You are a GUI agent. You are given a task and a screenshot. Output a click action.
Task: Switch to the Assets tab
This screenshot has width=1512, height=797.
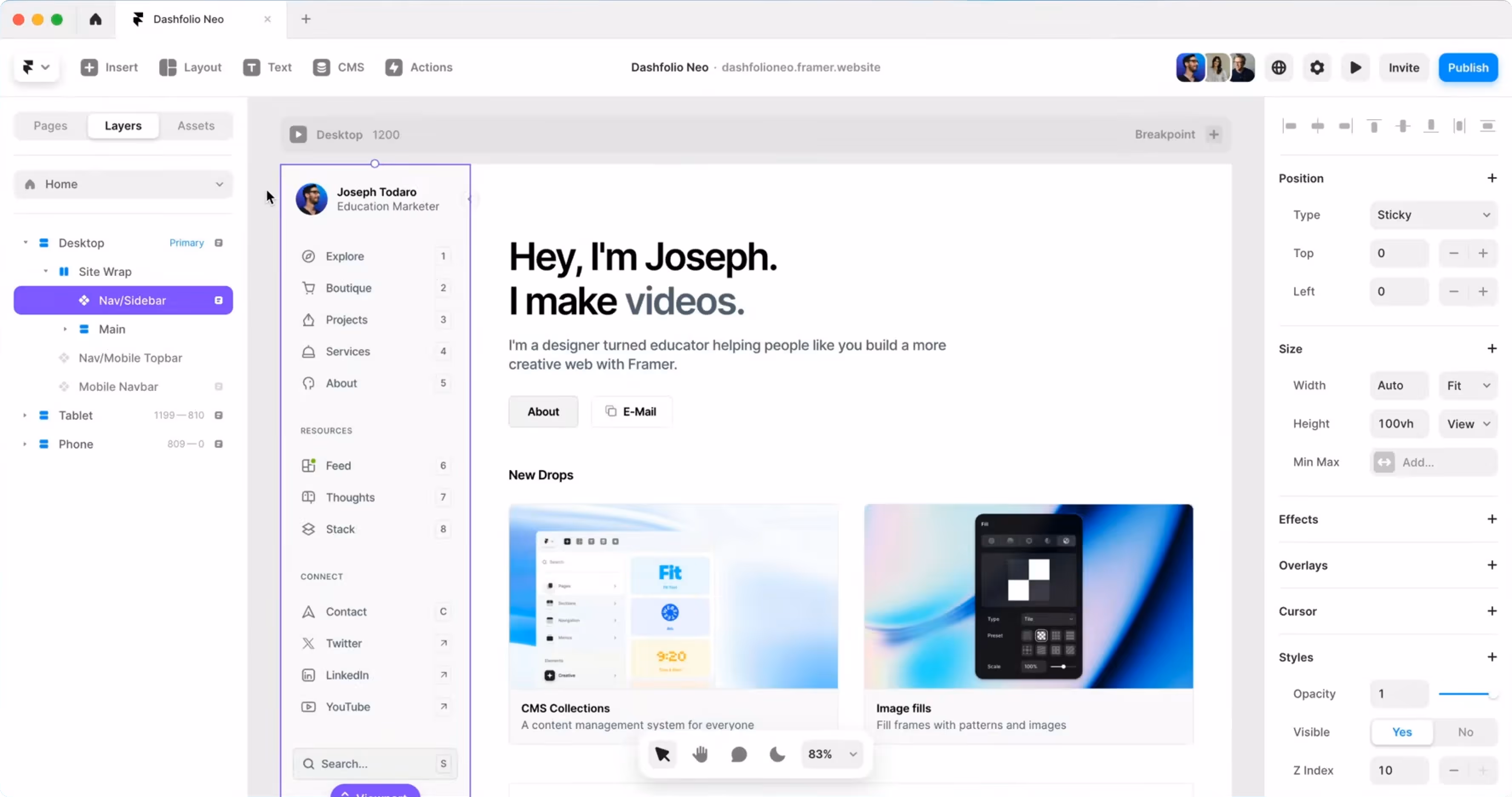pyautogui.click(x=195, y=126)
